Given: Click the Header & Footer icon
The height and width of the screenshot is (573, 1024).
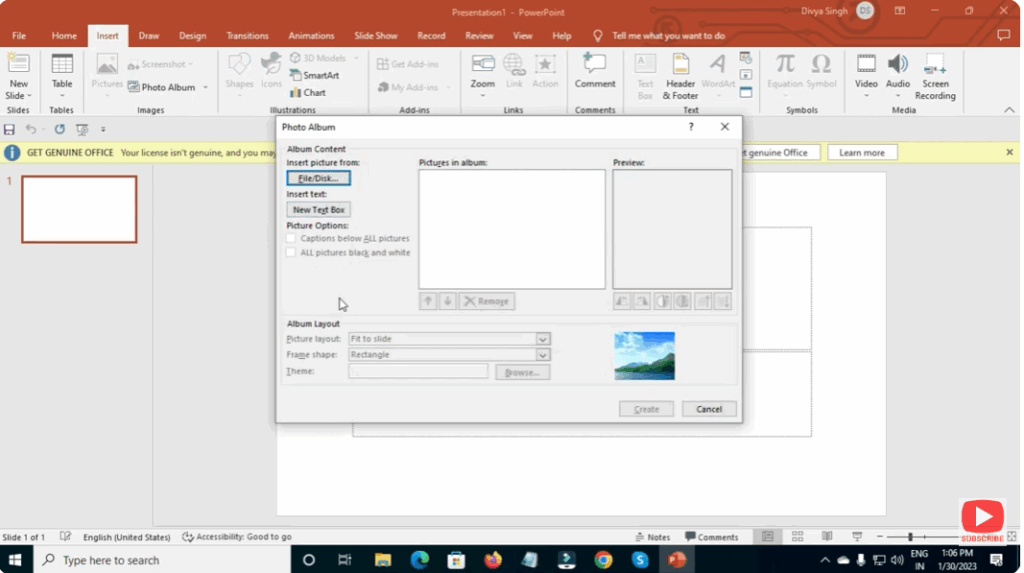Looking at the screenshot, I should pyautogui.click(x=680, y=64).
